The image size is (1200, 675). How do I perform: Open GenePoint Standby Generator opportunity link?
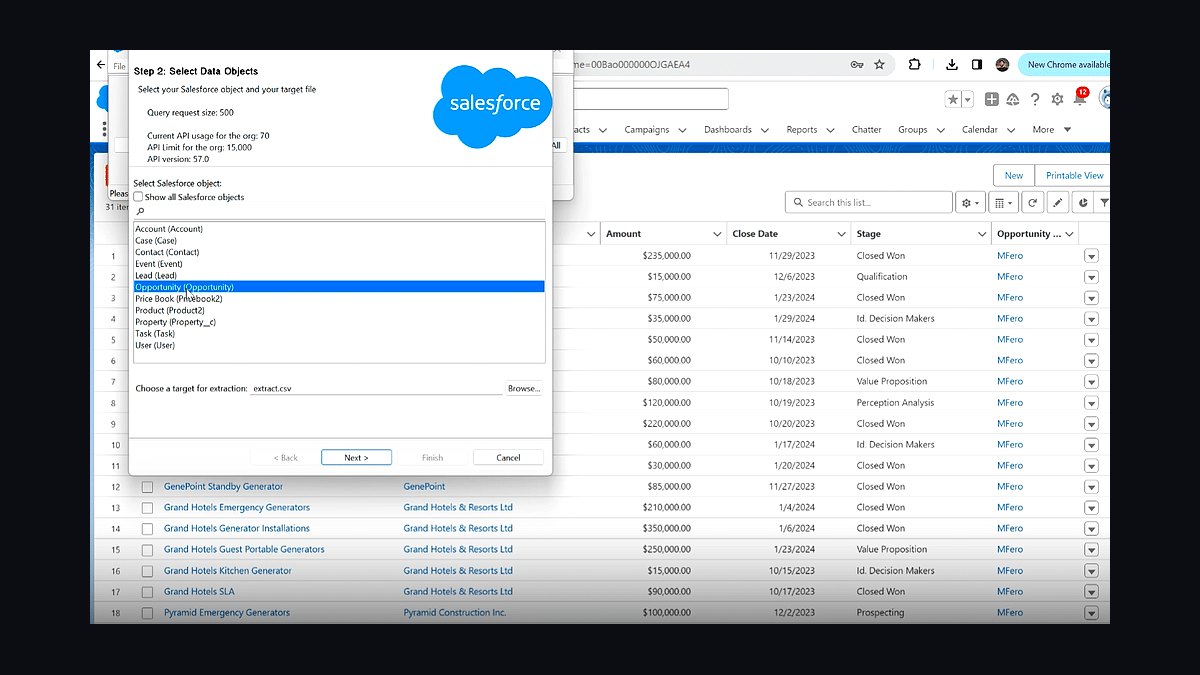223,487
